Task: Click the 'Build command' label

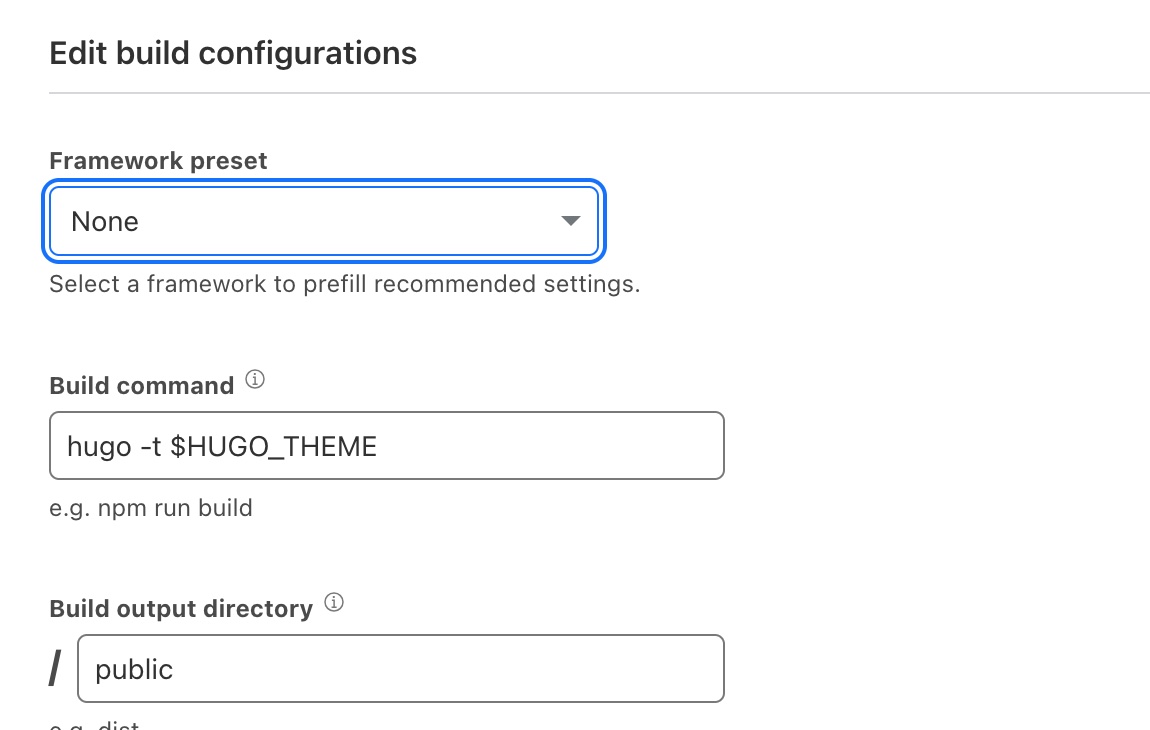Action: click(x=141, y=386)
